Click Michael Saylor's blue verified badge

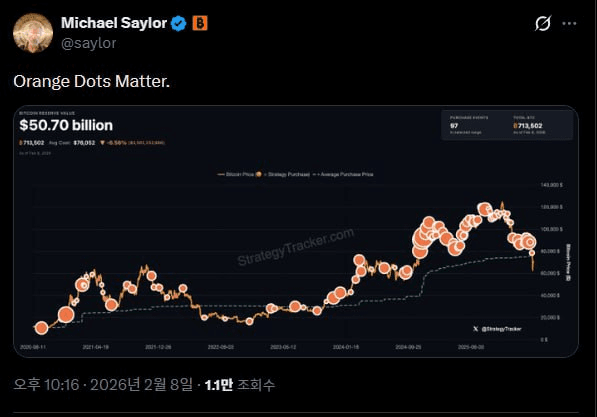tap(179, 23)
